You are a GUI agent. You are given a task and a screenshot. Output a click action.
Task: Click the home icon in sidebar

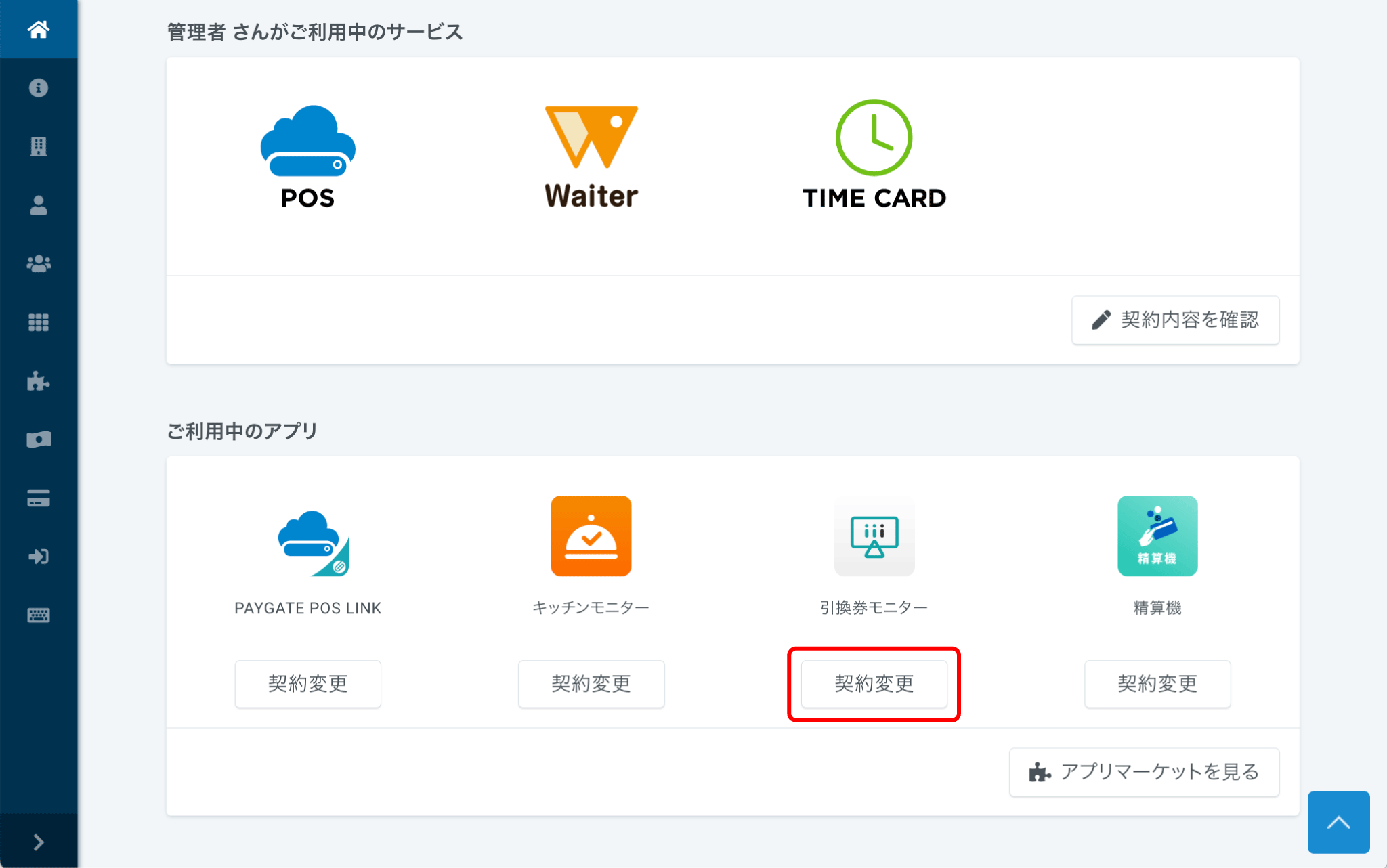[x=39, y=29]
